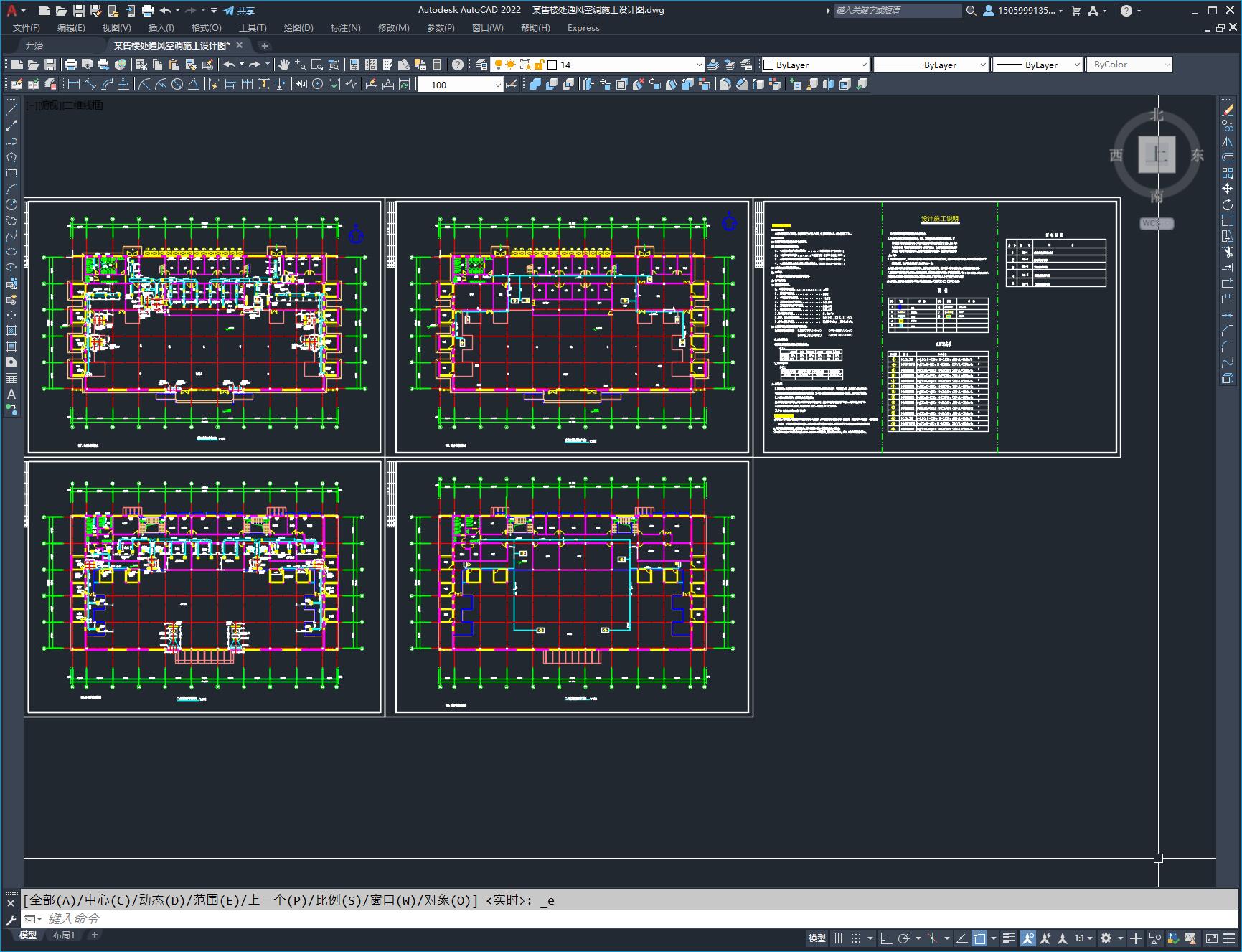
Task: Open the ByLayer color dropdown
Action: (815, 65)
